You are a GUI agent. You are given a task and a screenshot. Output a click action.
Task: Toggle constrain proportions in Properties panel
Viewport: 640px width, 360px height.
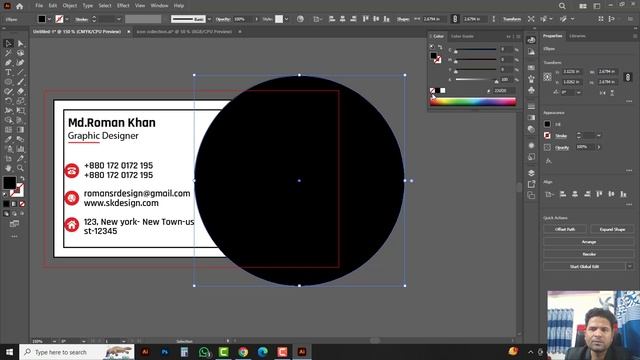tap(628, 77)
